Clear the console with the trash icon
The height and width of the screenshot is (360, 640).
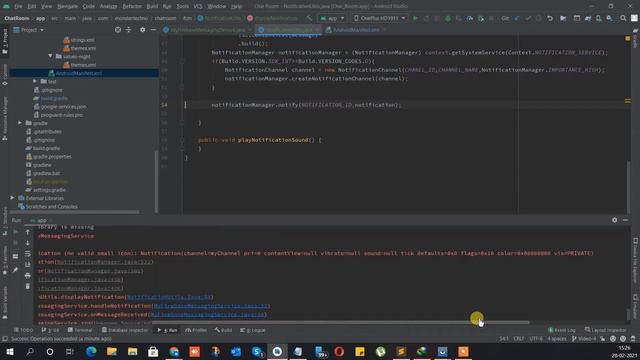tap(27, 287)
